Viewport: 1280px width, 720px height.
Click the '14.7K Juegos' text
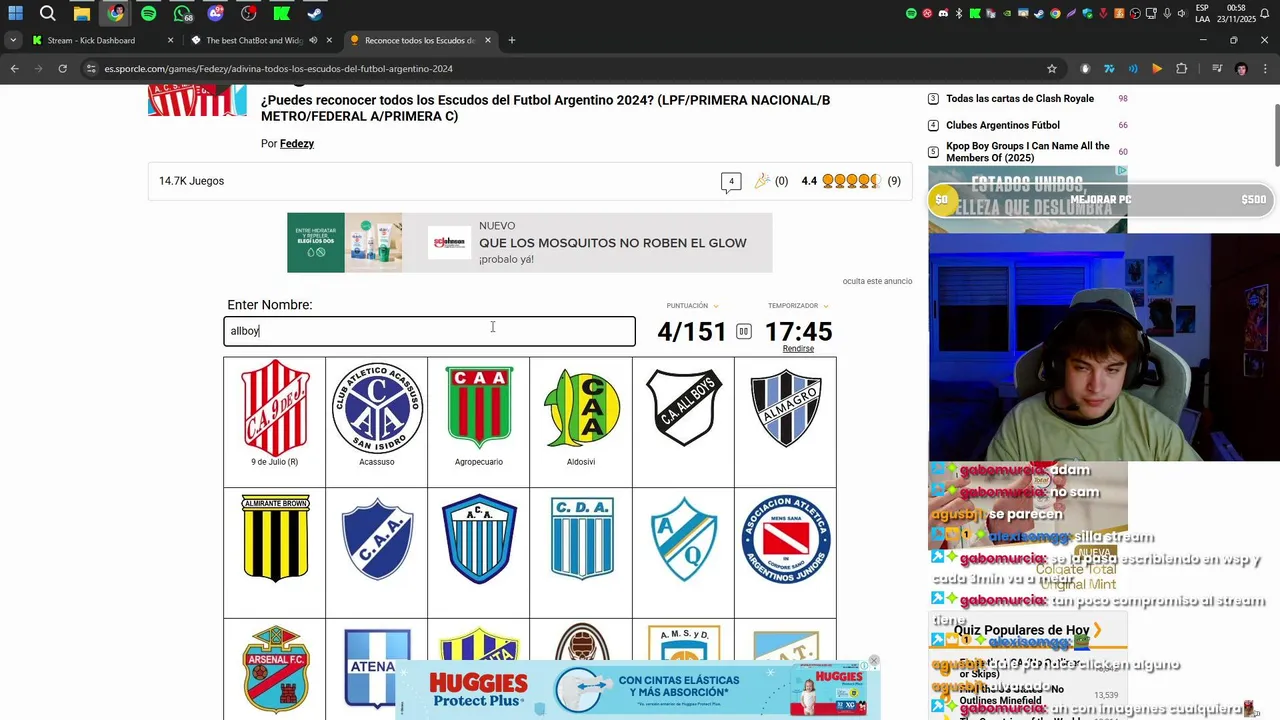point(191,181)
